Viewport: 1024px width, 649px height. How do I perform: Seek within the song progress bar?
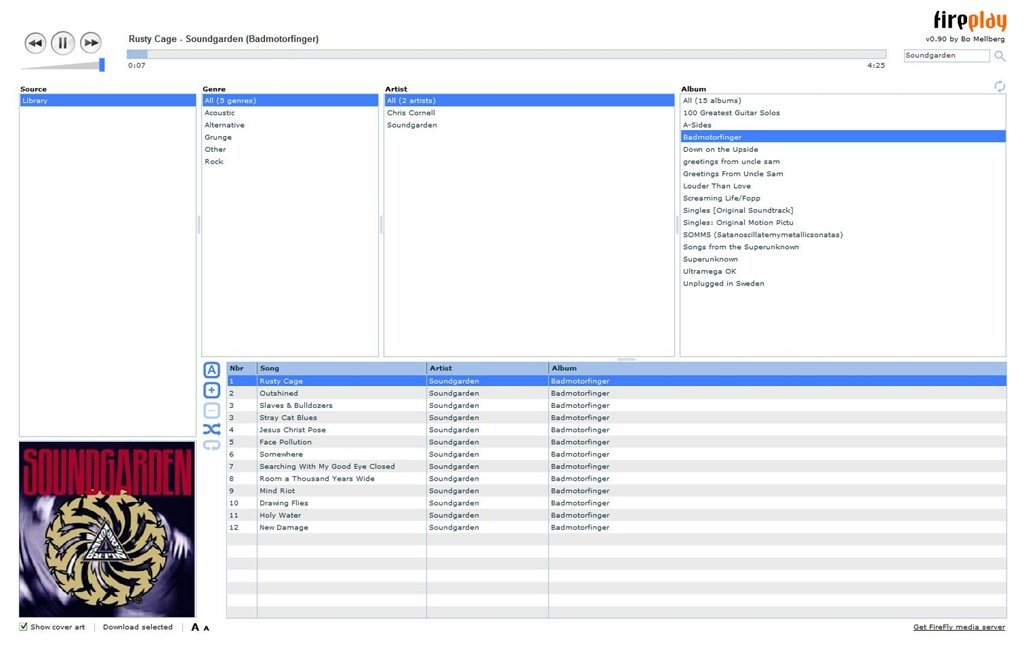506,54
